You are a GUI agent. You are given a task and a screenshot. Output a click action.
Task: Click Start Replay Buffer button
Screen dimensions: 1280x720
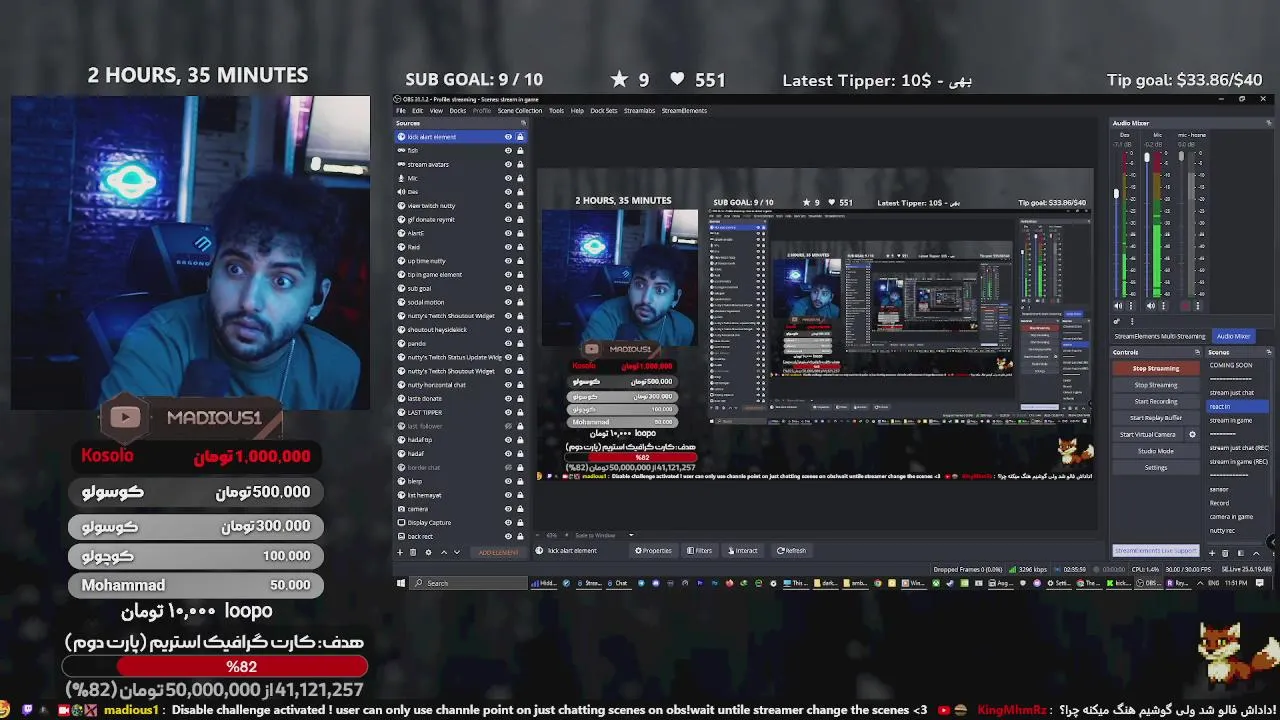(1156, 418)
